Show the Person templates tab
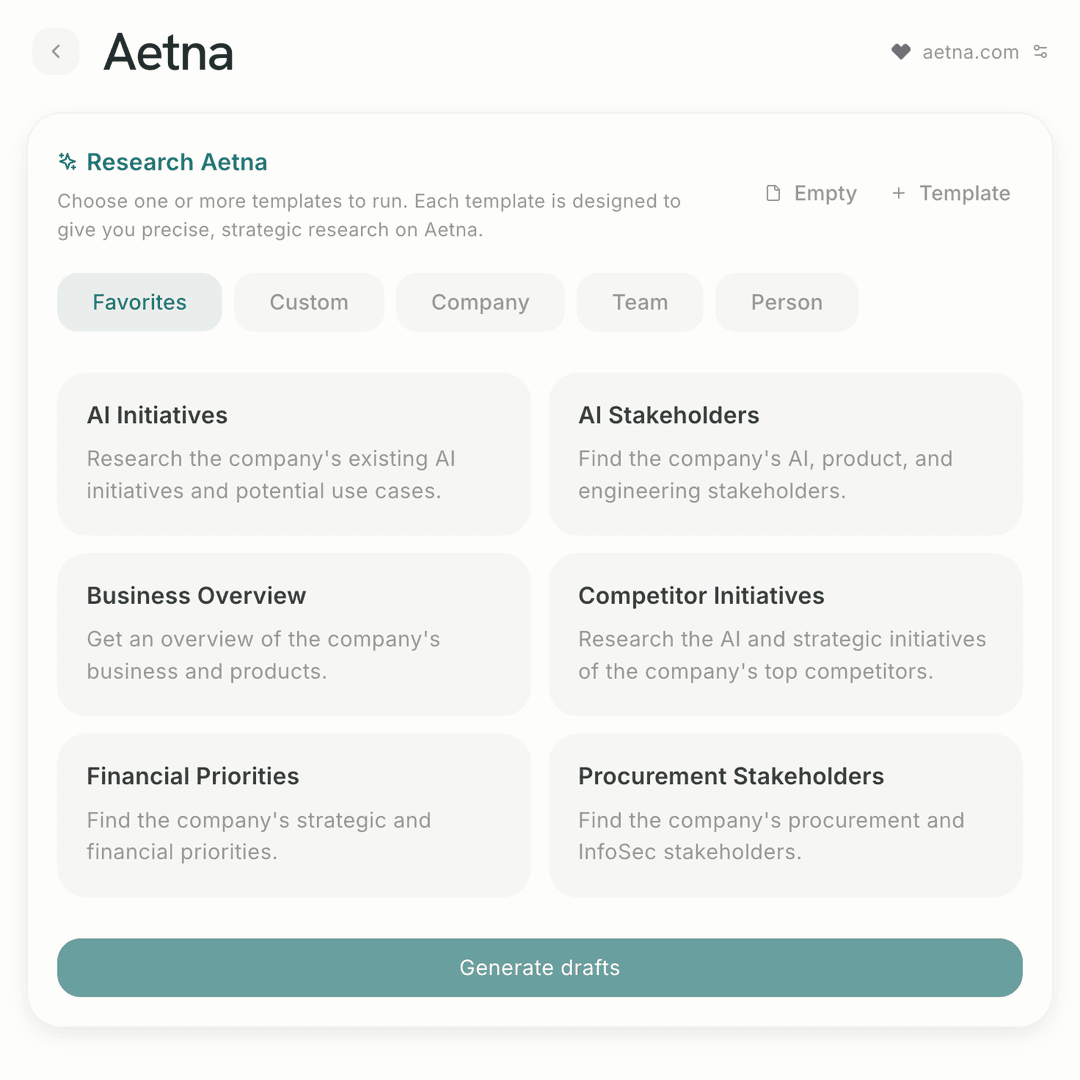The image size is (1080, 1080). coord(787,302)
